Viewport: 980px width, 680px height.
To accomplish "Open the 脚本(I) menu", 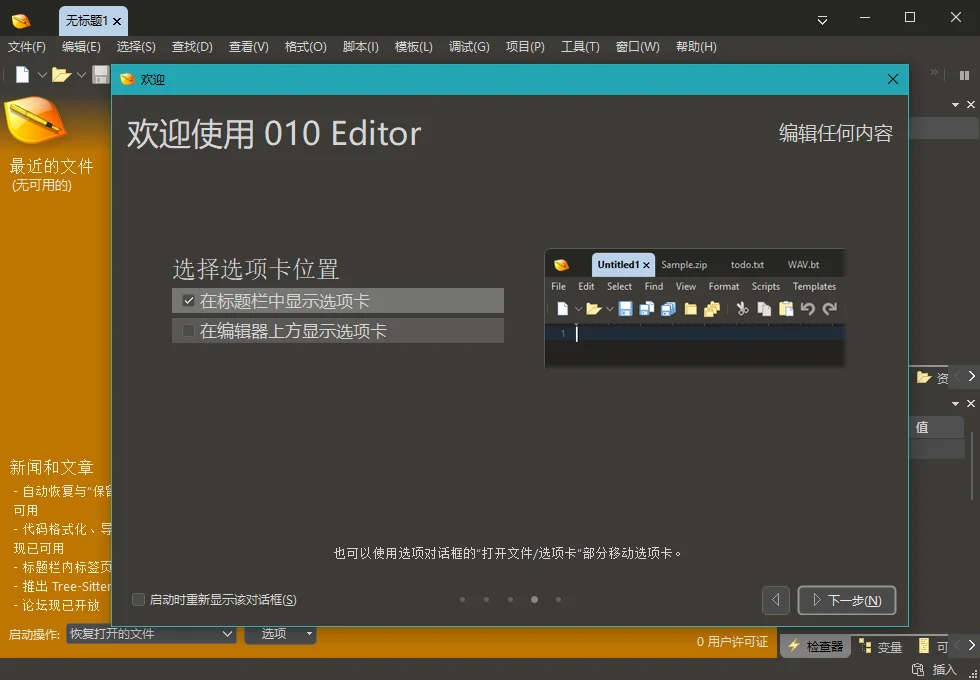I will tap(361, 47).
